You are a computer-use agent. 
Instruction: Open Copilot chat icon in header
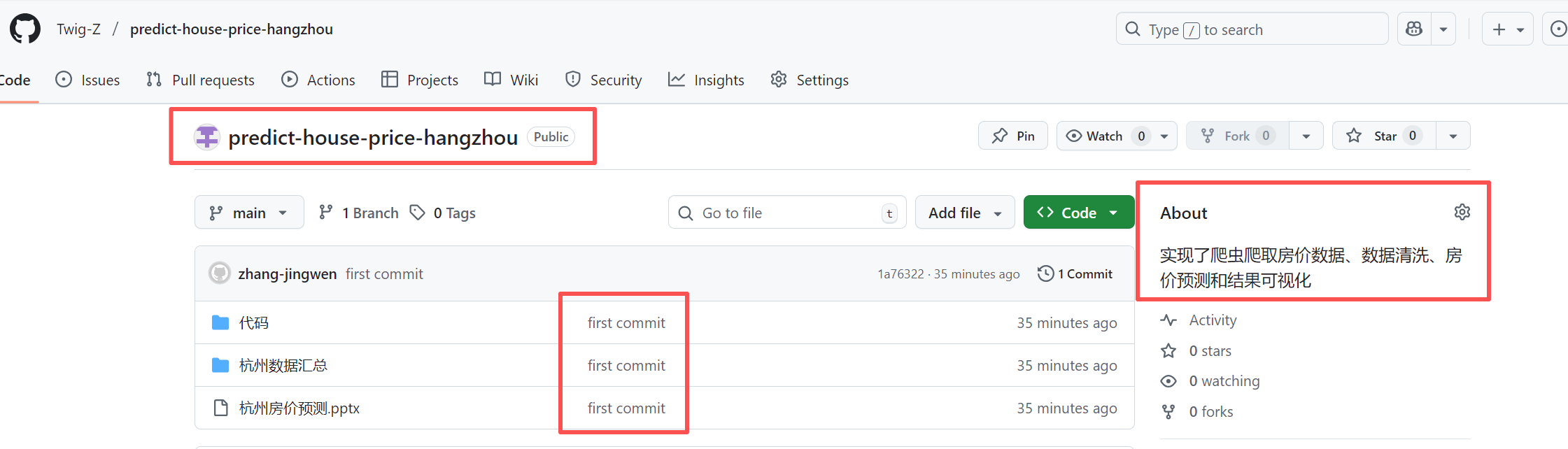(1414, 29)
